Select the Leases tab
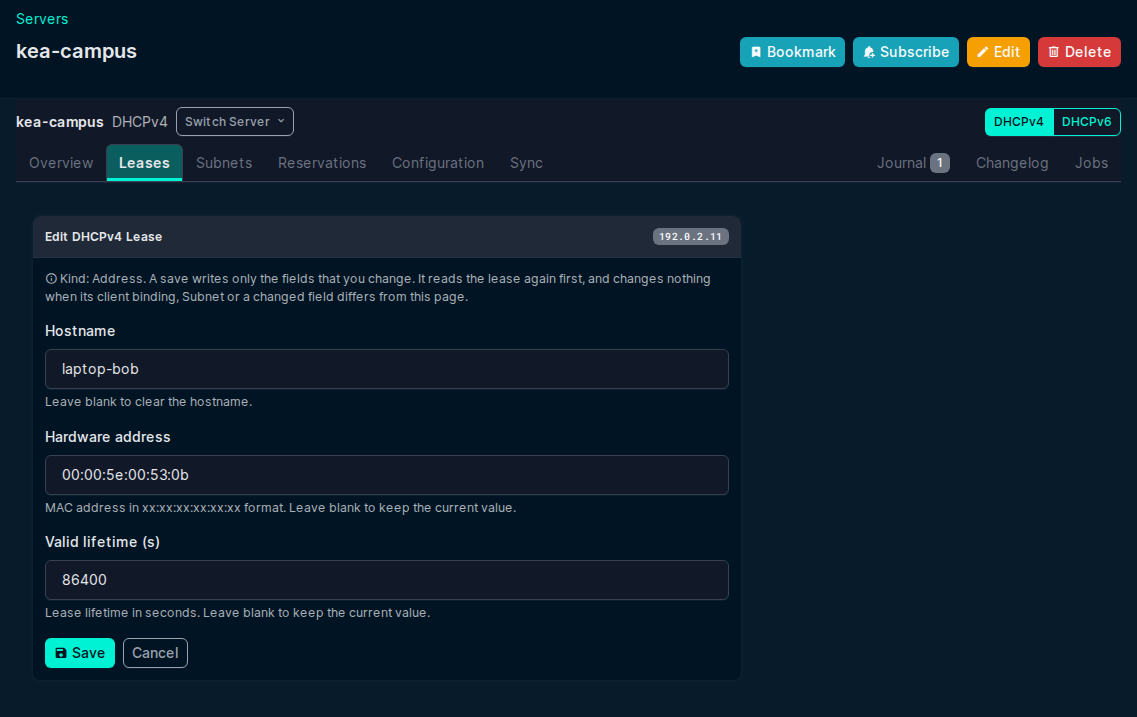This screenshot has height=717, width=1137. click(x=144, y=163)
